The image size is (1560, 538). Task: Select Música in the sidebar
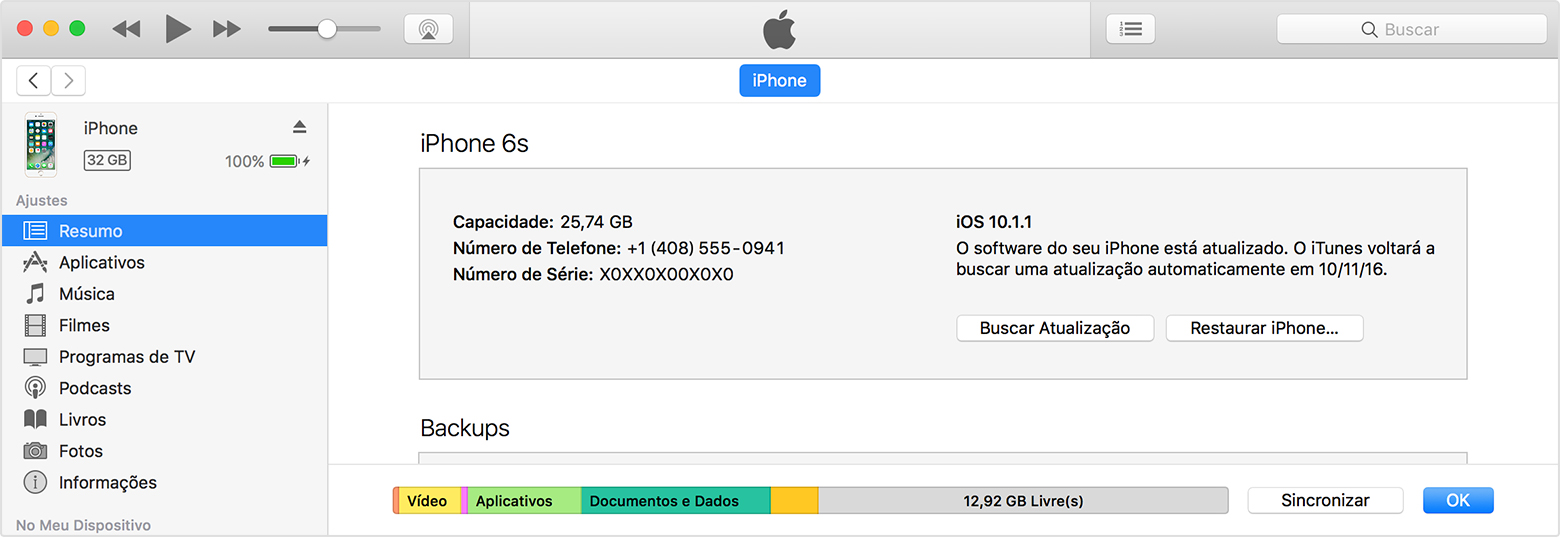tap(86, 294)
